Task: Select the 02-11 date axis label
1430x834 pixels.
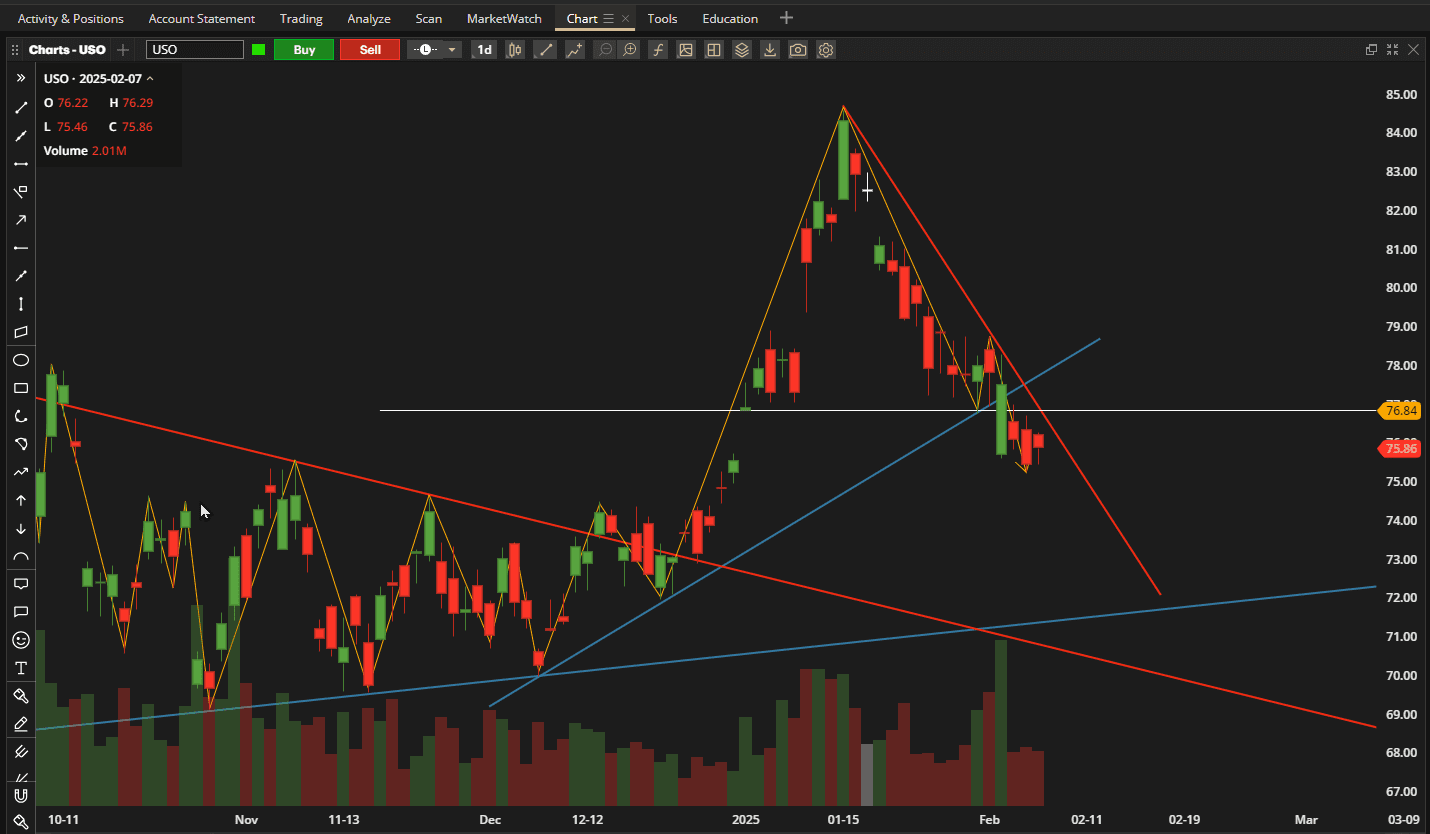Action: [1086, 820]
